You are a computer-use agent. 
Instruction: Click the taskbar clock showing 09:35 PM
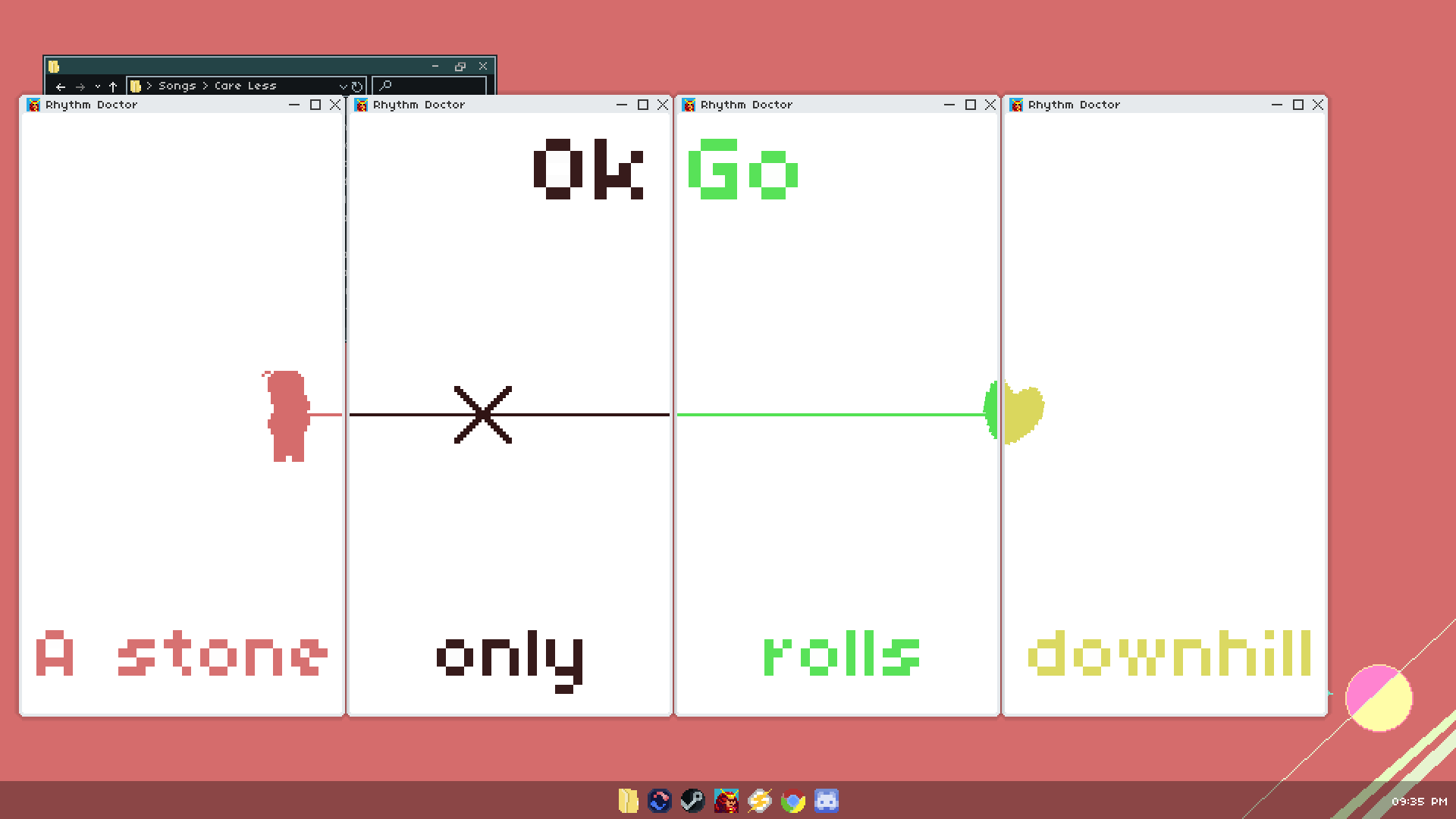1419,802
